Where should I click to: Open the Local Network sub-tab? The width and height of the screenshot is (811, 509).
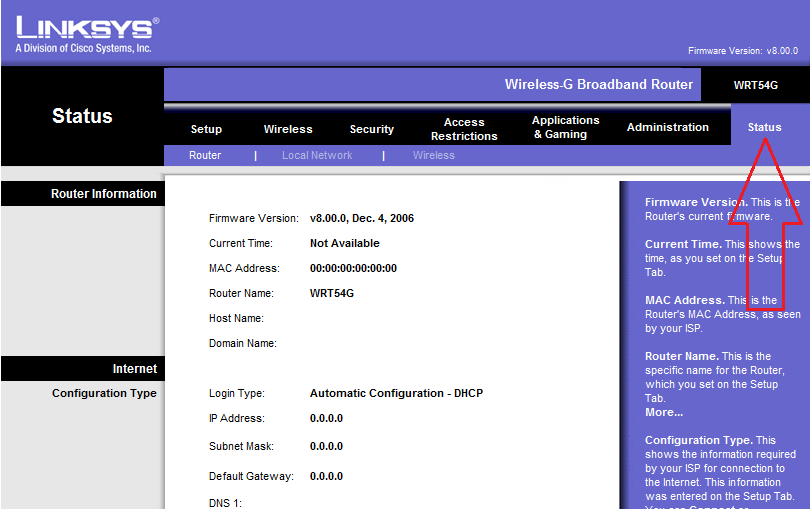click(317, 155)
